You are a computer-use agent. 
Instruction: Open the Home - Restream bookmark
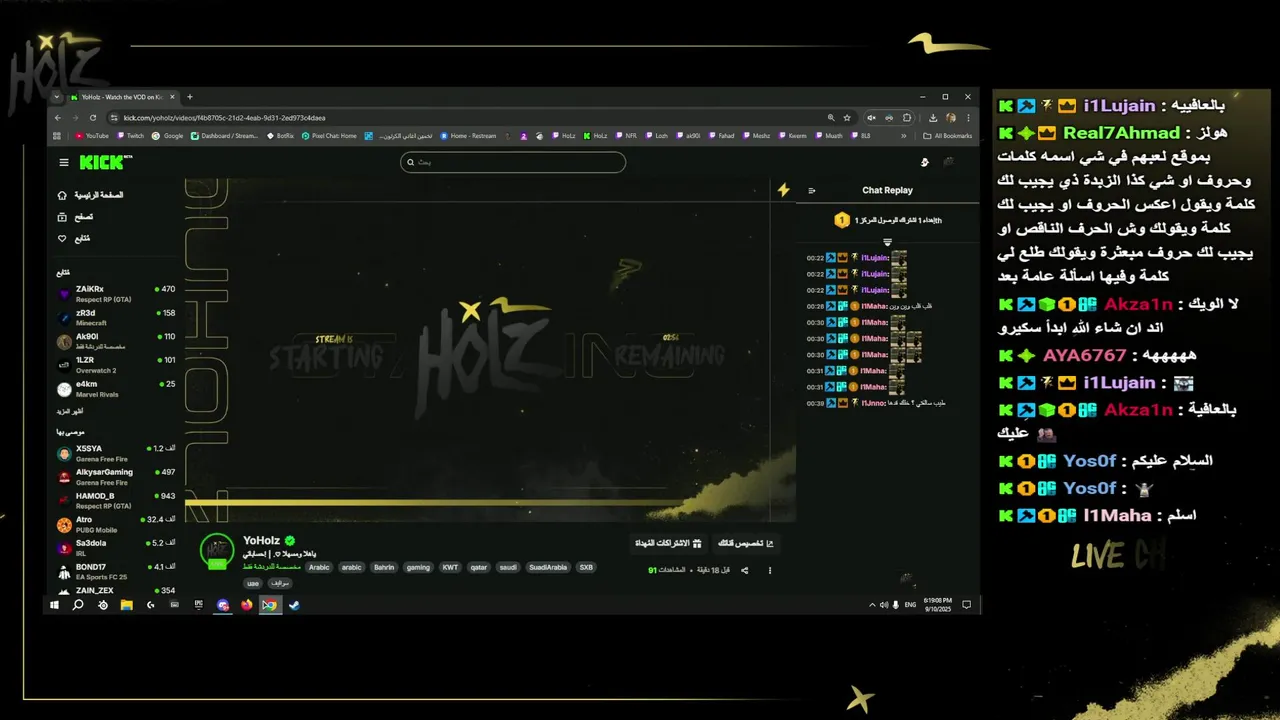coord(469,136)
